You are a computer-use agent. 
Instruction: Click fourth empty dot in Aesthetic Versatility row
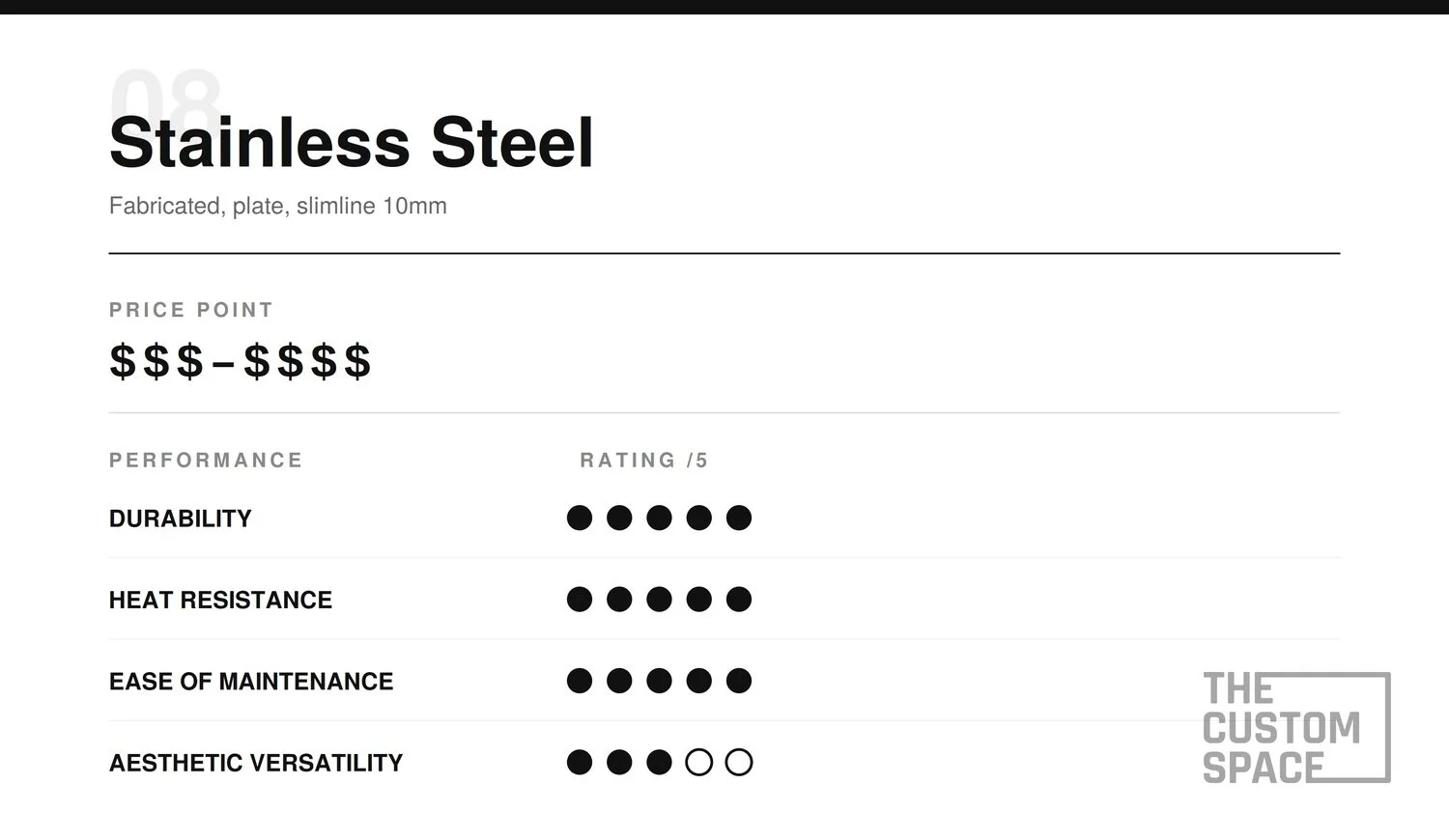pyautogui.click(x=699, y=763)
